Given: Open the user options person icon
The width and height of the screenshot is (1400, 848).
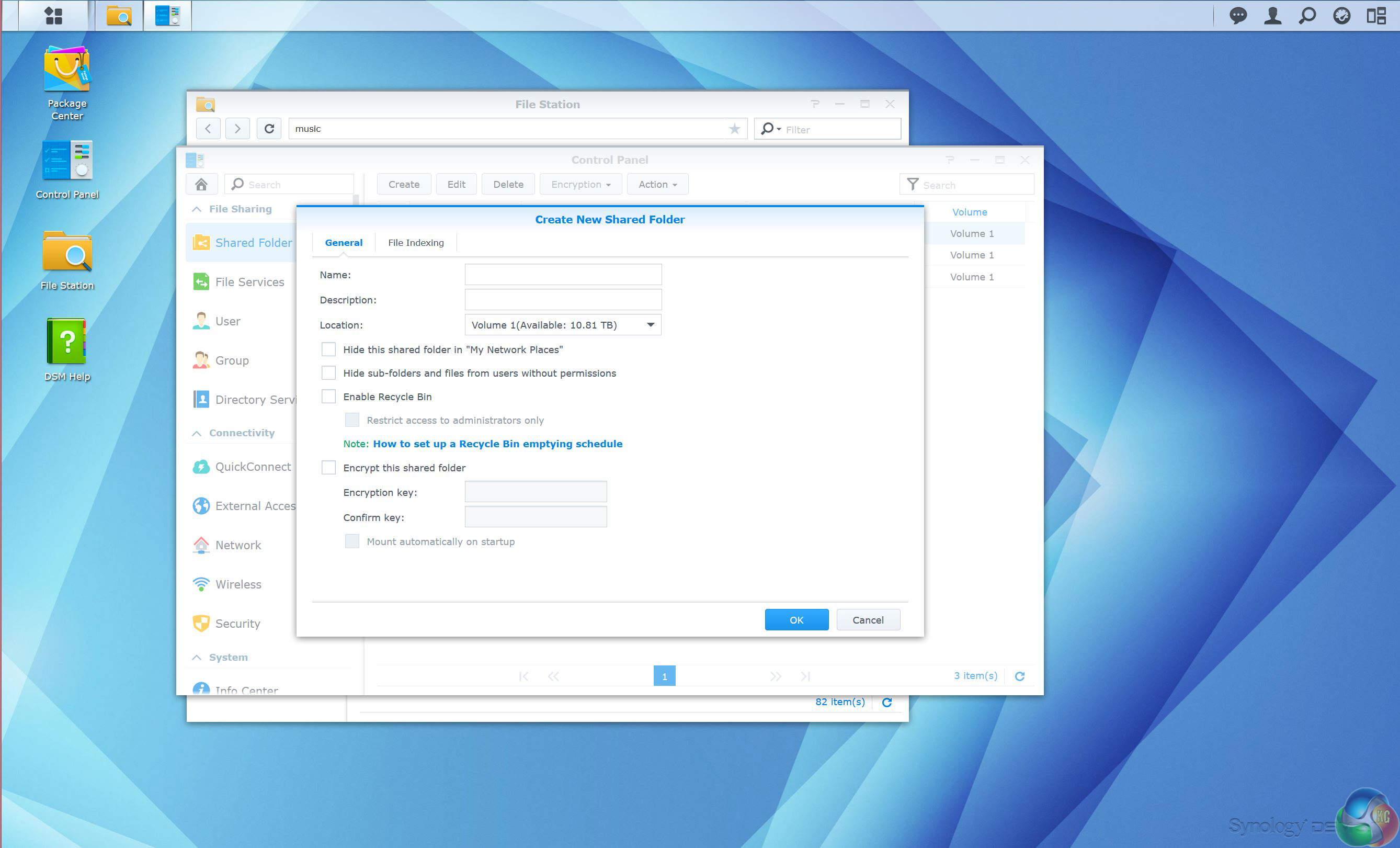Looking at the screenshot, I should [x=1272, y=15].
